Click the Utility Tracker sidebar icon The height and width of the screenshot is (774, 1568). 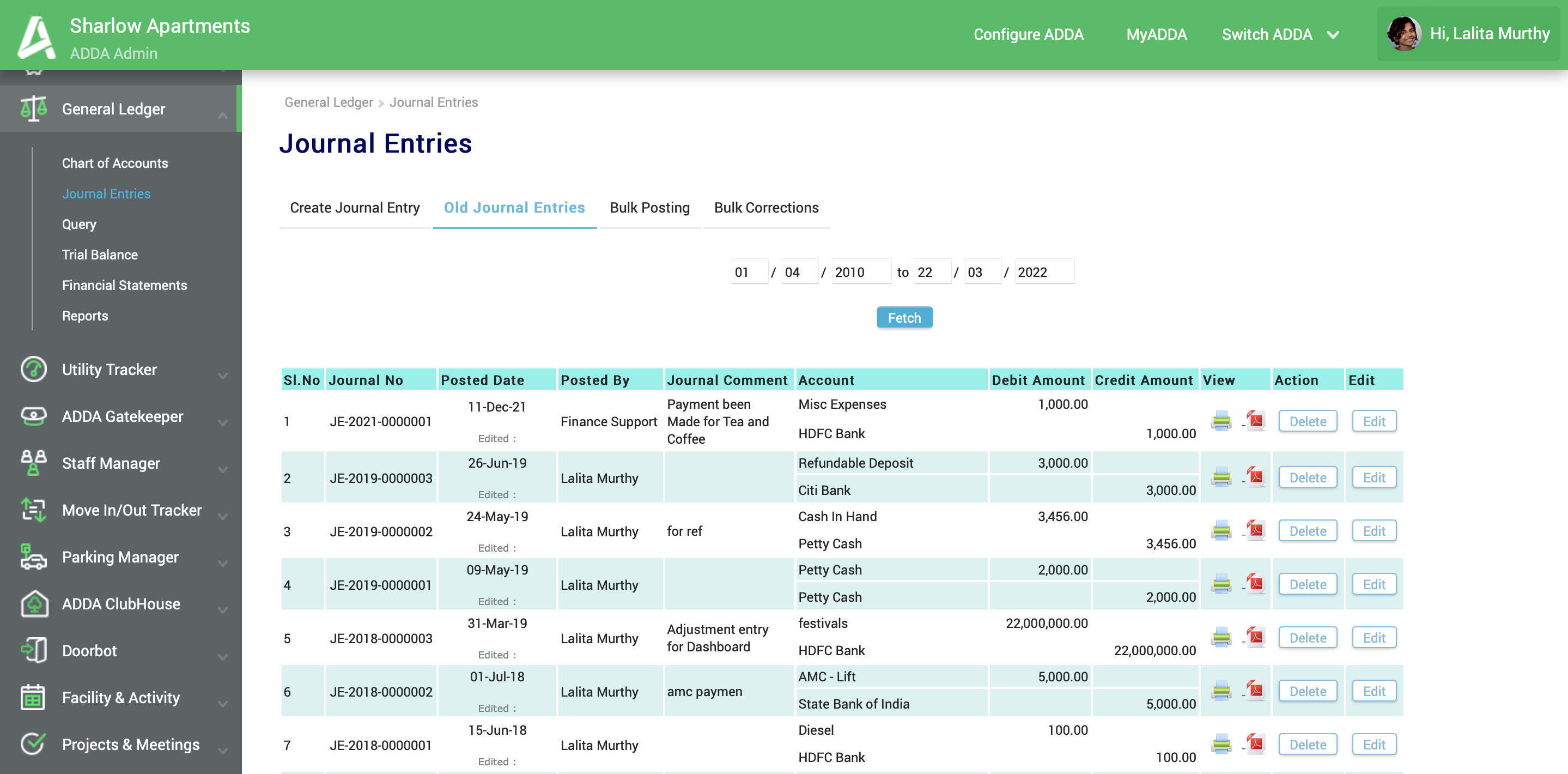(34, 369)
